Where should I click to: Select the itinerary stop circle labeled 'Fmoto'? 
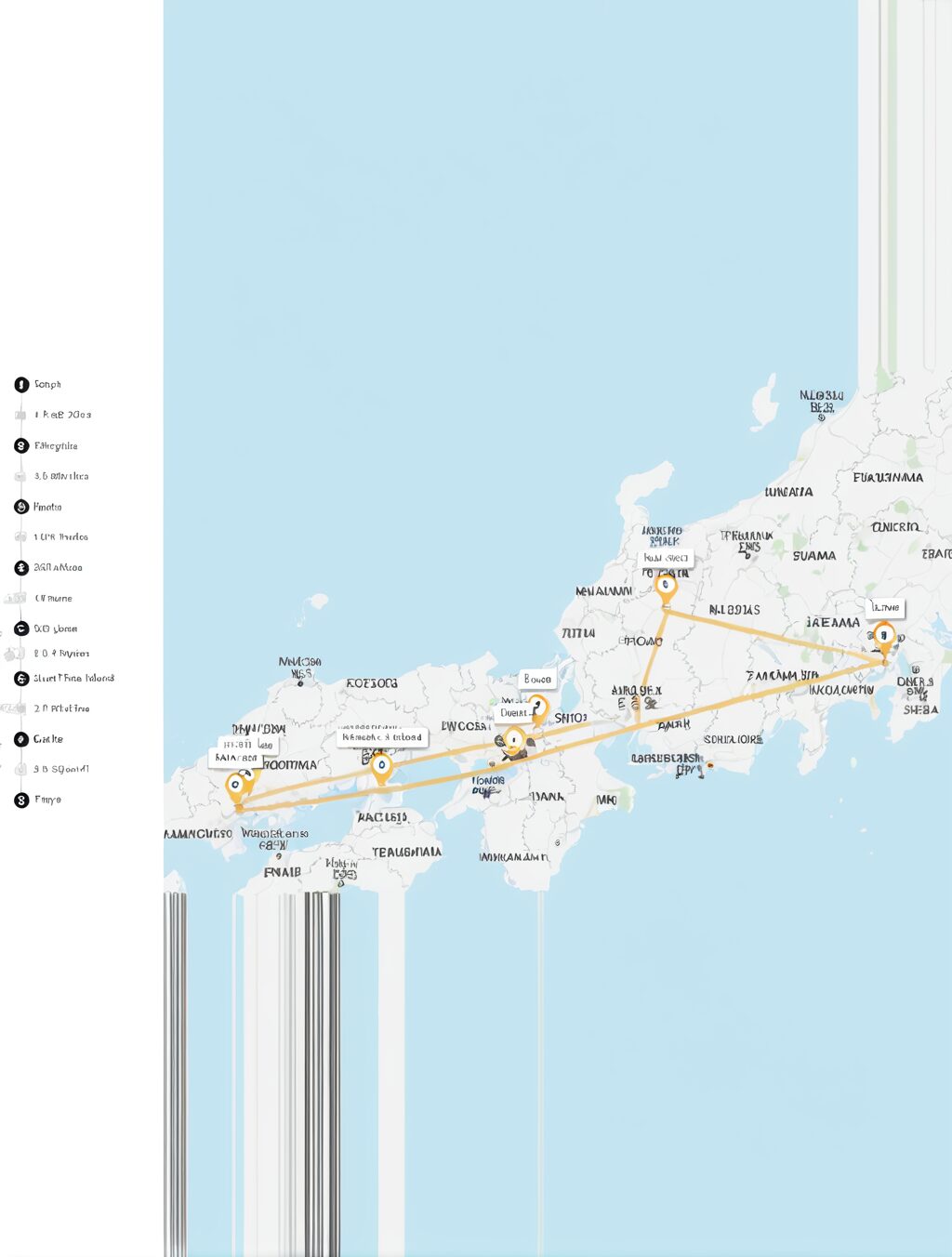pyautogui.click(x=21, y=507)
